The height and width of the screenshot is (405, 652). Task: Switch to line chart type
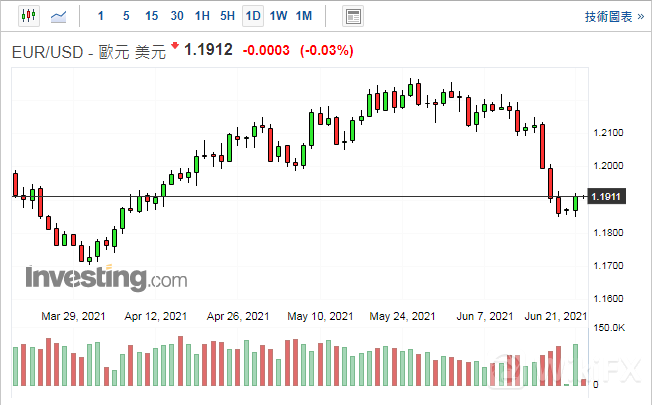[60, 16]
